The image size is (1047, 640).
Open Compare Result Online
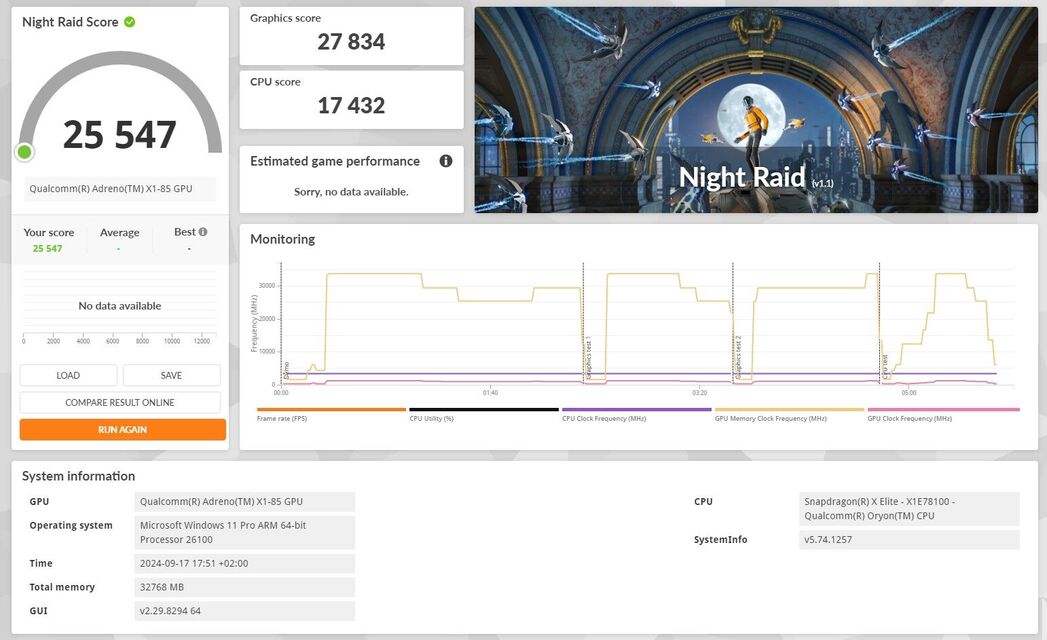[120, 402]
